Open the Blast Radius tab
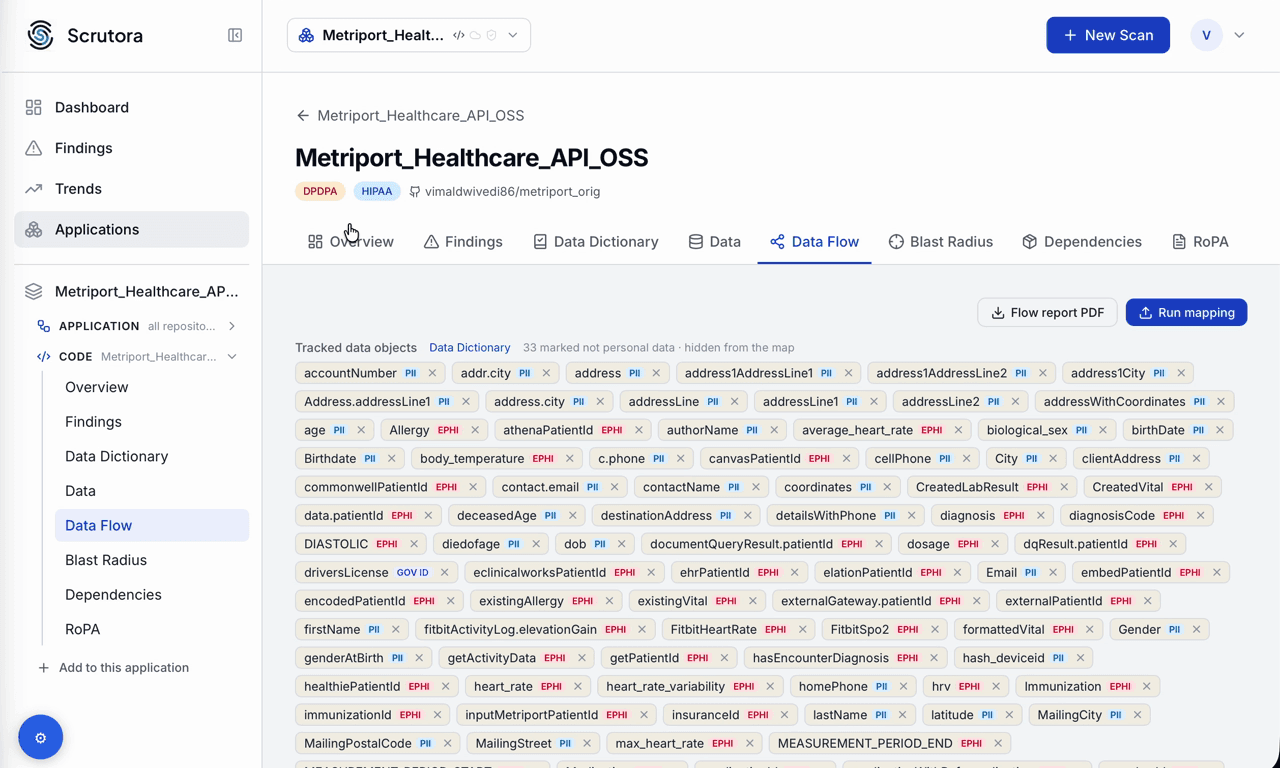The image size is (1280, 768). (x=941, y=242)
